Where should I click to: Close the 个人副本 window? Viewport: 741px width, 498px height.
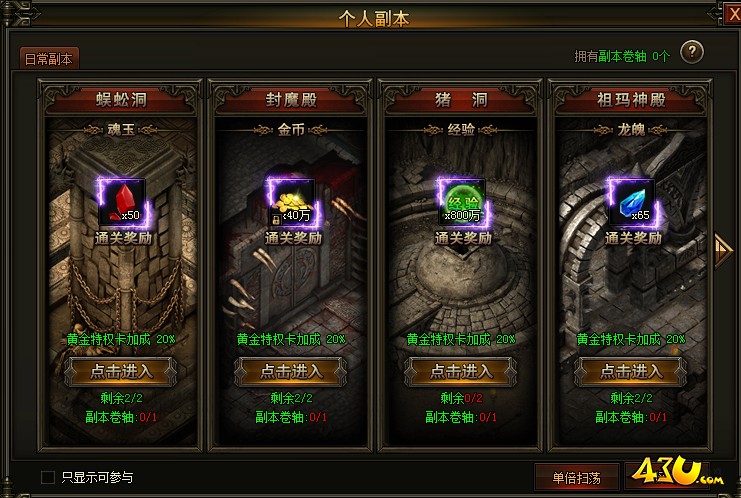click(x=733, y=14)
